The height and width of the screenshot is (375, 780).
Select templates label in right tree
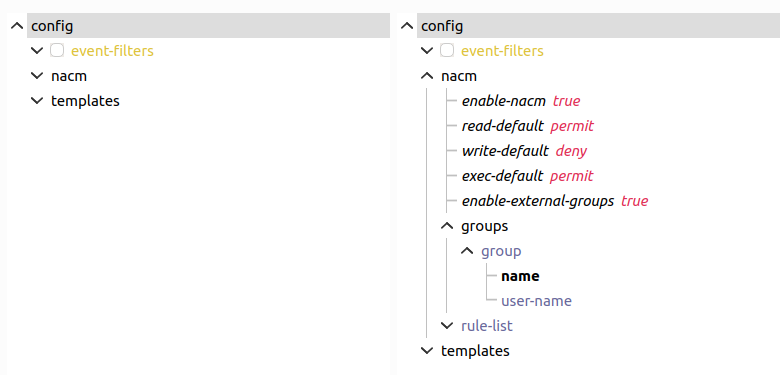point(476,351)
